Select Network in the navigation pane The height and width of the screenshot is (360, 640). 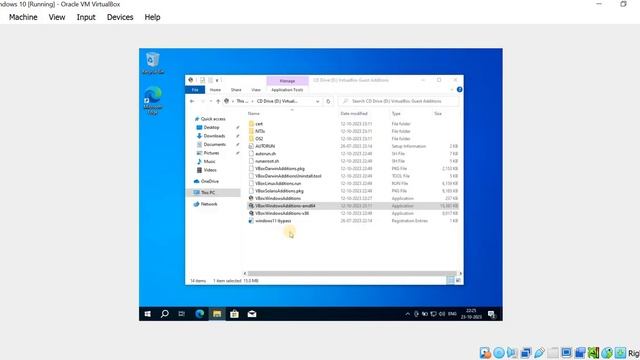pos(209,204)
